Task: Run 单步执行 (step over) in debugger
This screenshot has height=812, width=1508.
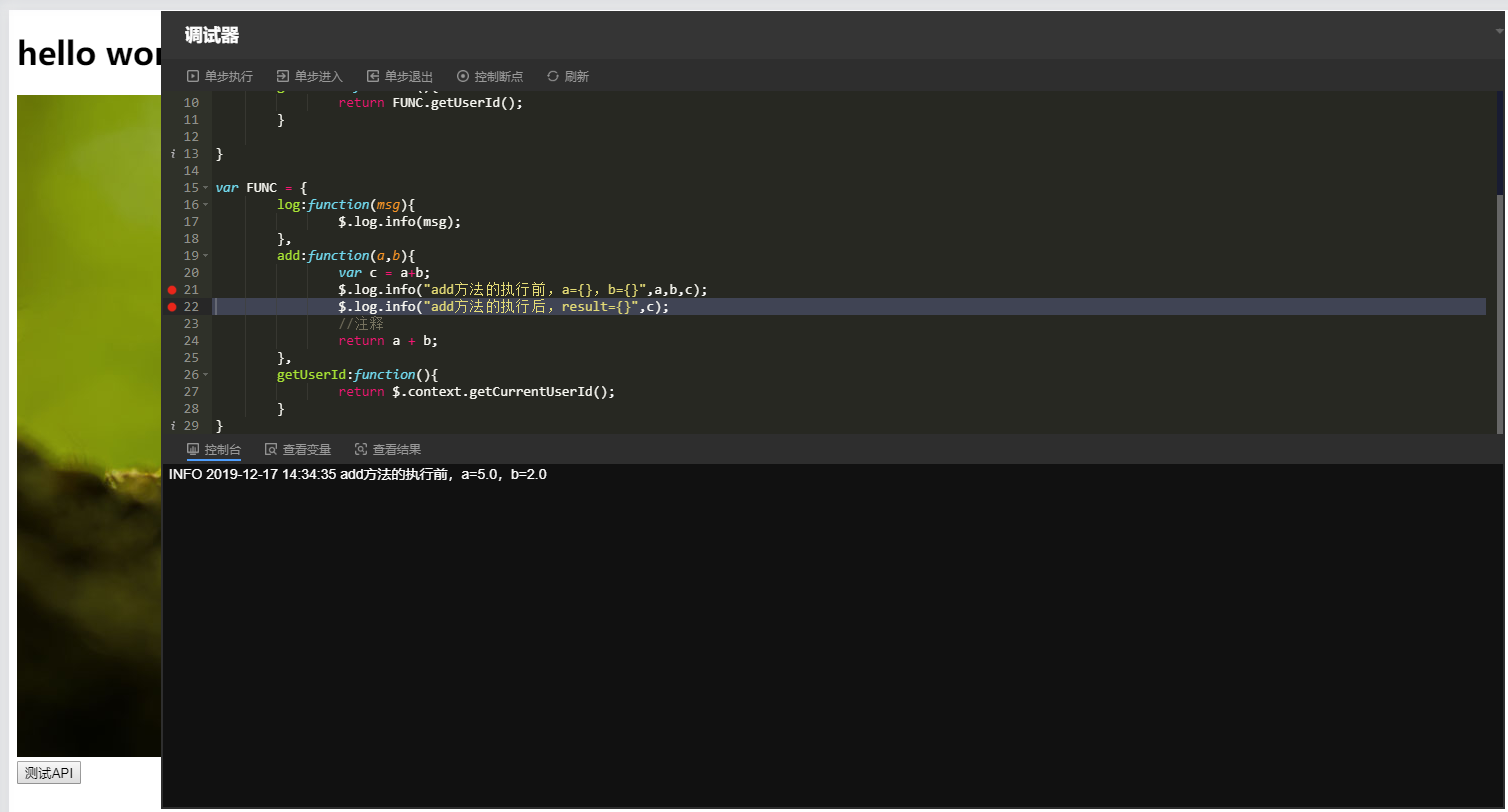Action: (220, 76)
